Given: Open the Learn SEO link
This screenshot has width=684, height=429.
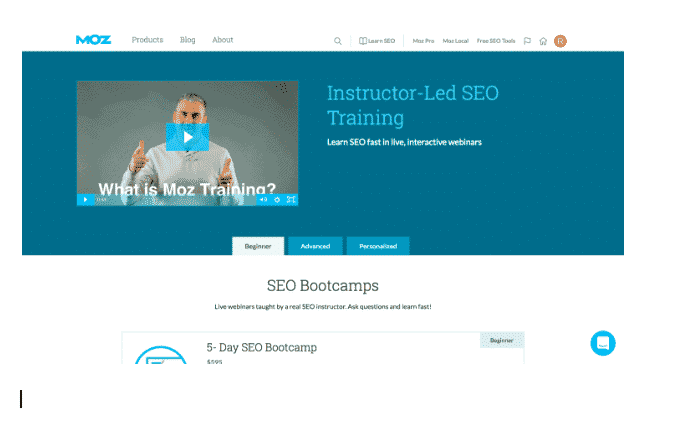Looking at the screenshot, I should click(377, 41).
